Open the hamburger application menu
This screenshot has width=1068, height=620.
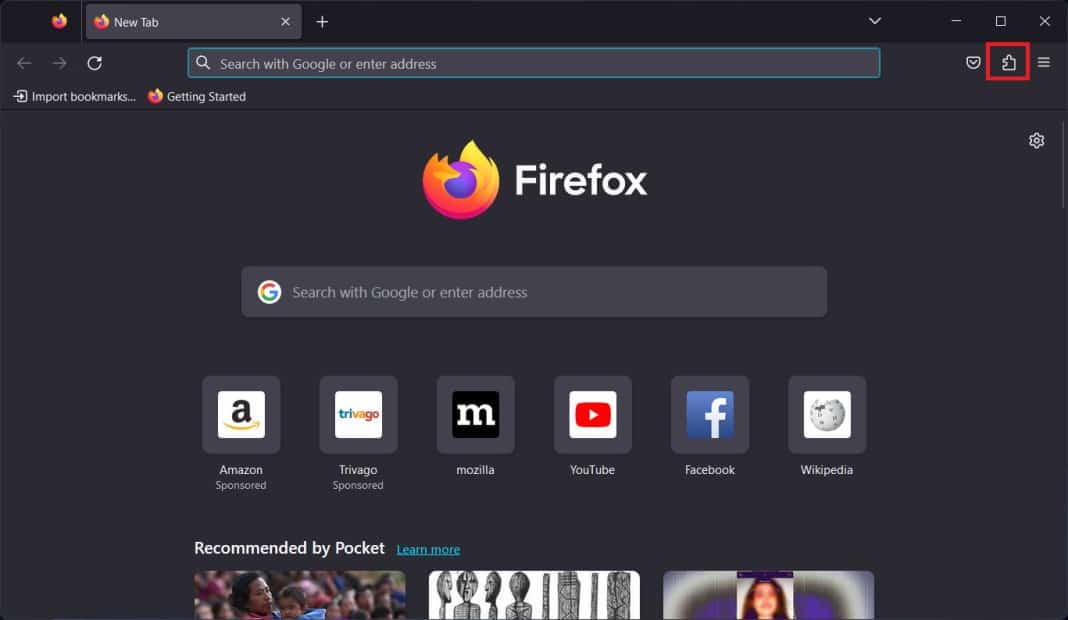(1043, 63)
